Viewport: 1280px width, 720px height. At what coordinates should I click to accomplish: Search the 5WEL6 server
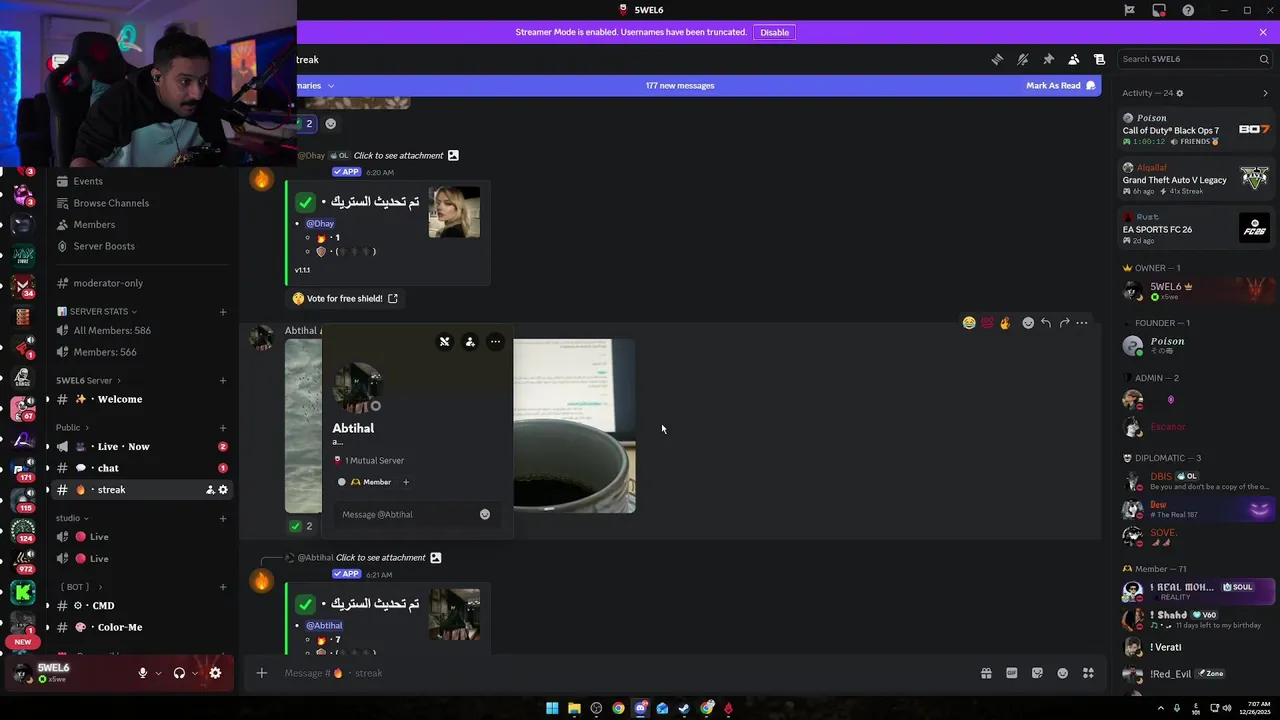[x=1194, y=59]
